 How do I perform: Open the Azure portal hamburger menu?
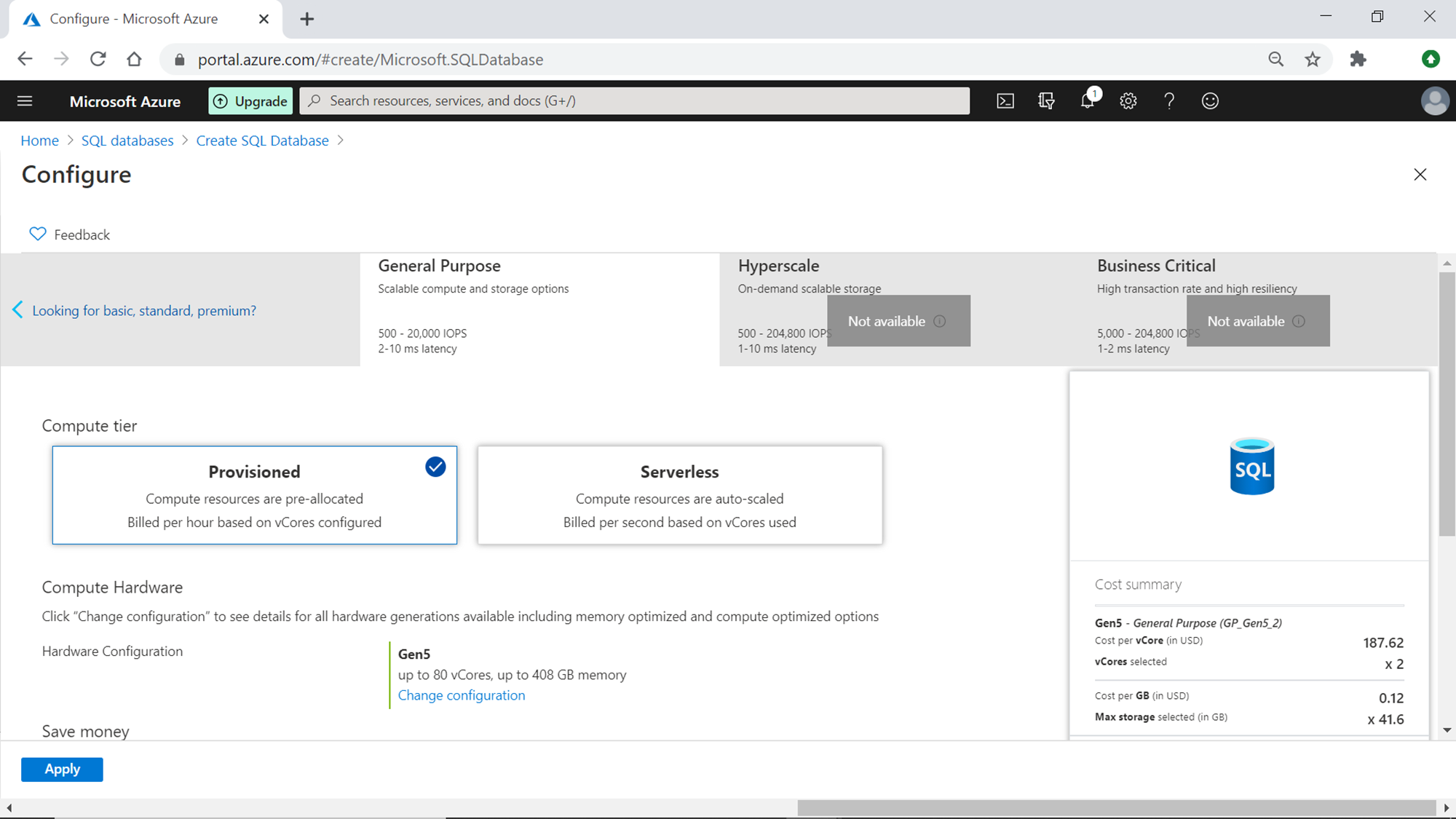[x=25, y=101]
